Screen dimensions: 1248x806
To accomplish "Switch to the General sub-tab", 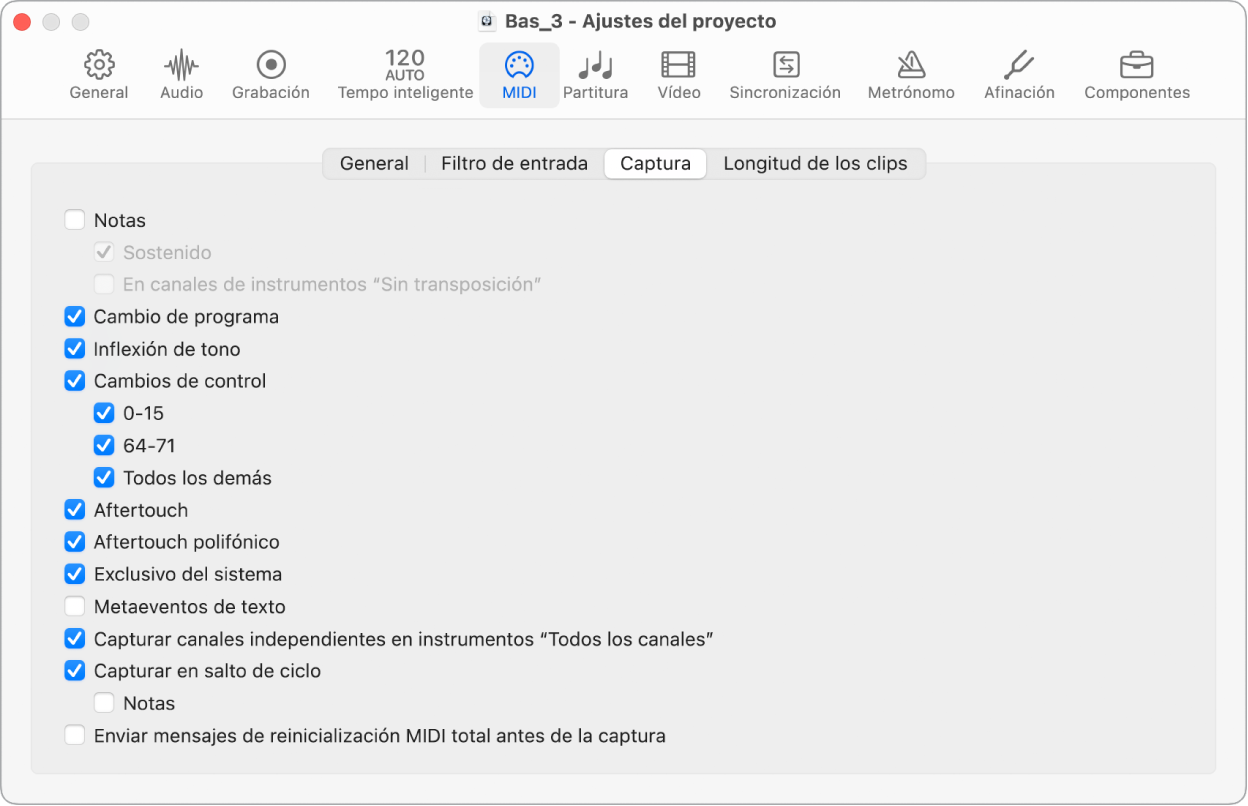I will click(x=374, y=164).
